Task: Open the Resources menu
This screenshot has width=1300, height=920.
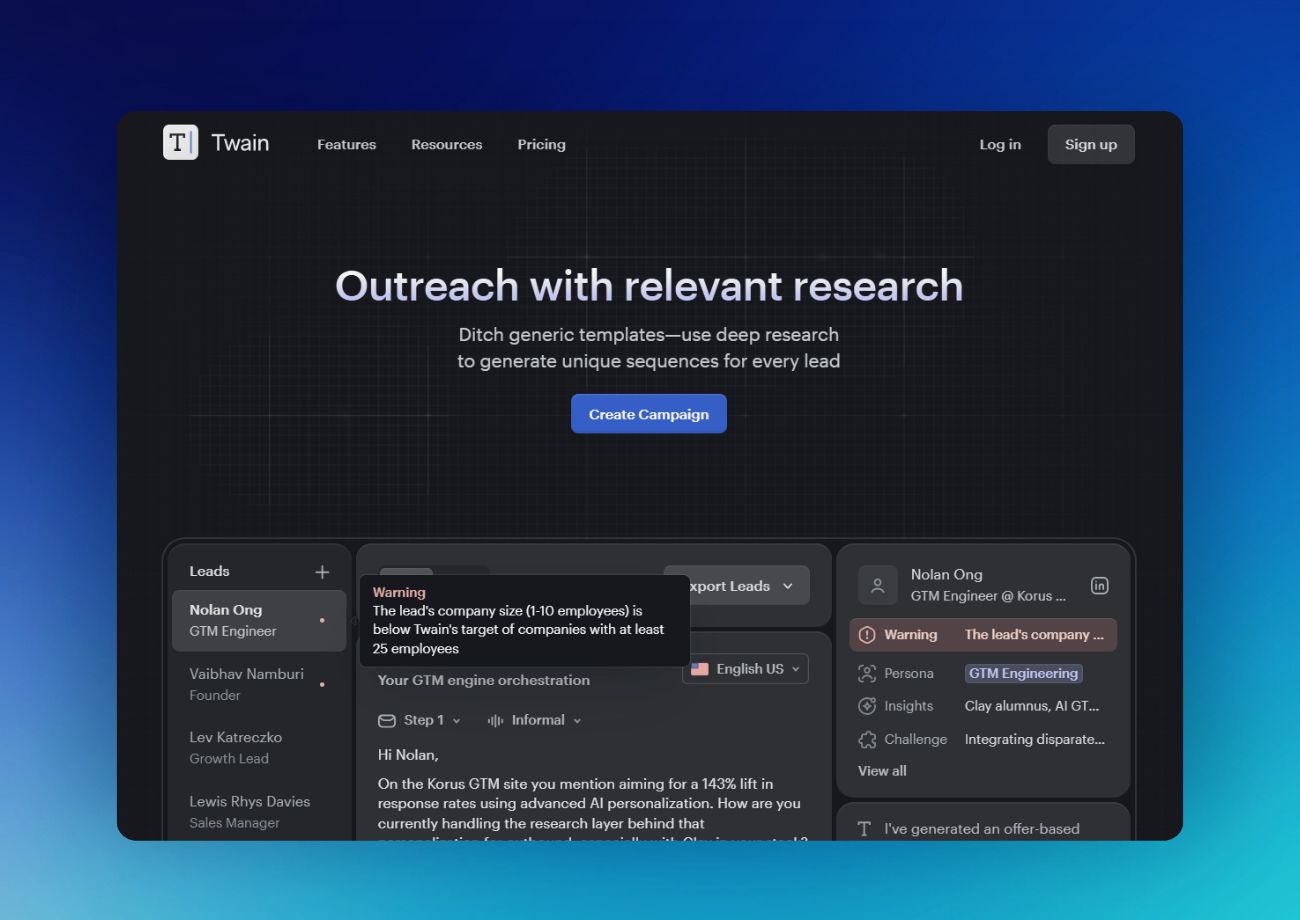Action: 447,144
